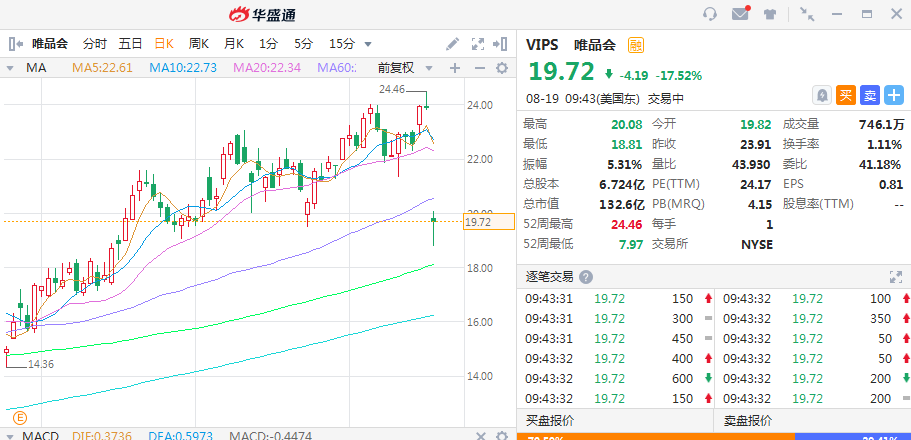Expand the MACD indicator selector arrow

pos(10,436)
